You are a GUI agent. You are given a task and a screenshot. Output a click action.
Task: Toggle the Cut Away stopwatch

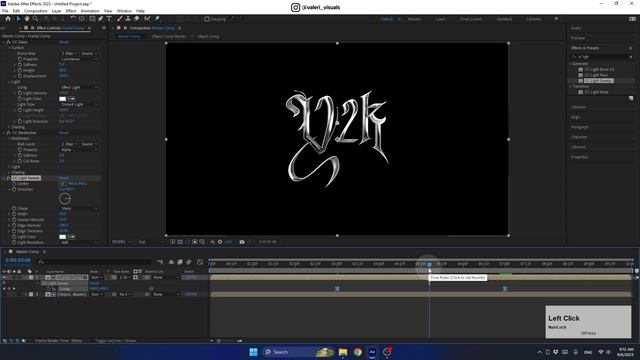20,161
